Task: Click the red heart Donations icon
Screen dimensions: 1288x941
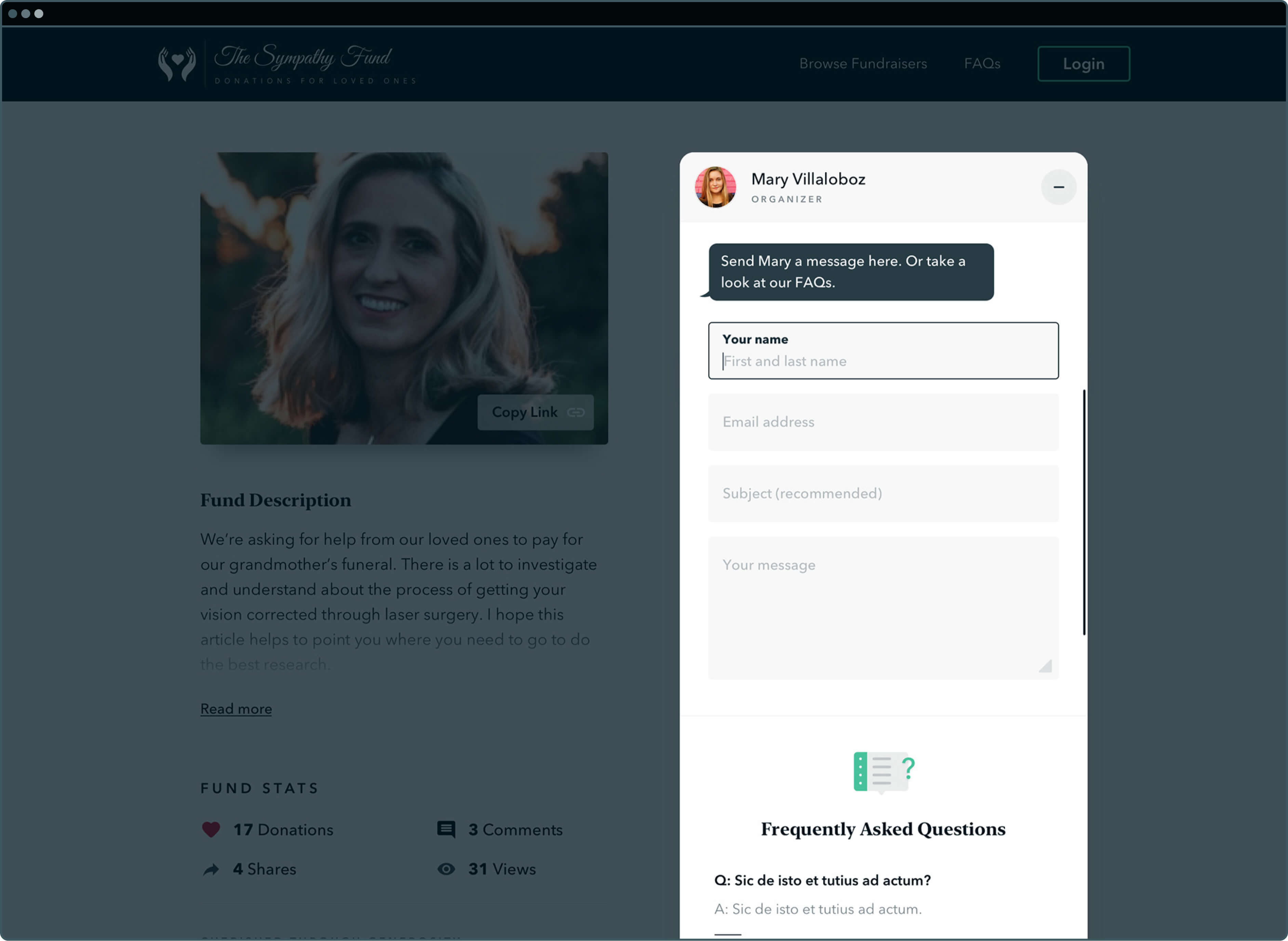Action: coord(211,829)
